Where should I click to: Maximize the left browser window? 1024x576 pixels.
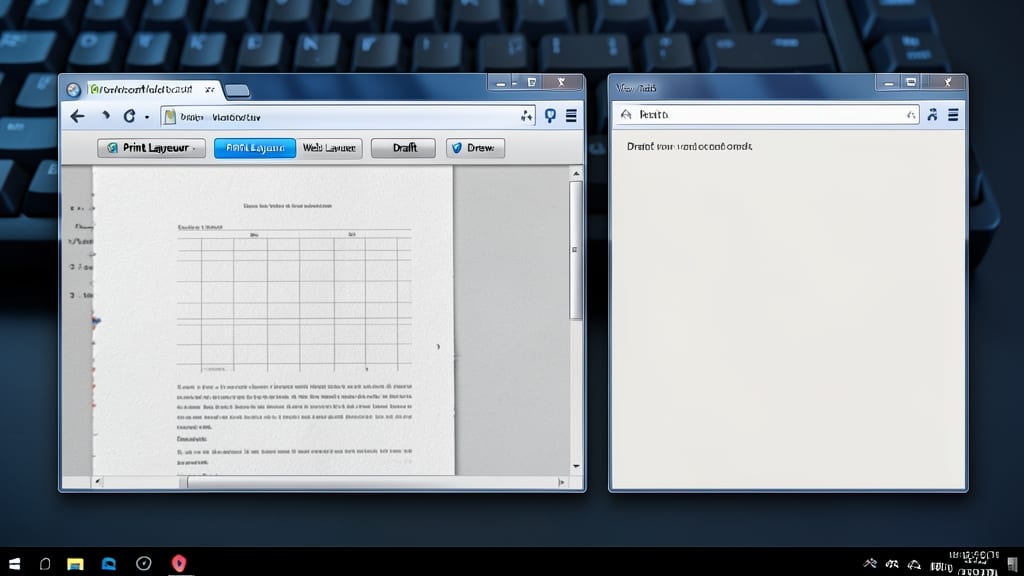532,82
